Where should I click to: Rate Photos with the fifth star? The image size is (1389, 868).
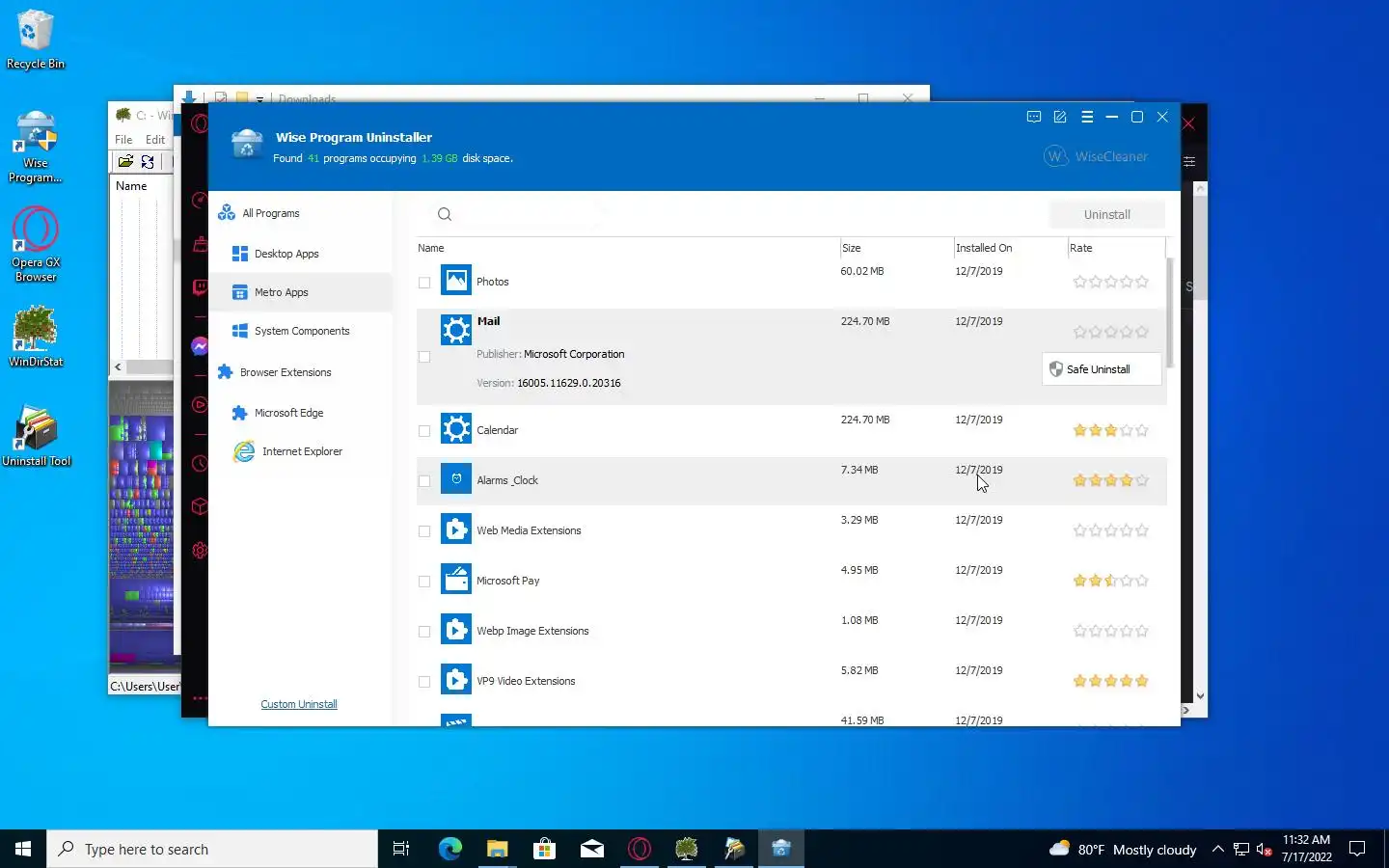click(1142, 282)
